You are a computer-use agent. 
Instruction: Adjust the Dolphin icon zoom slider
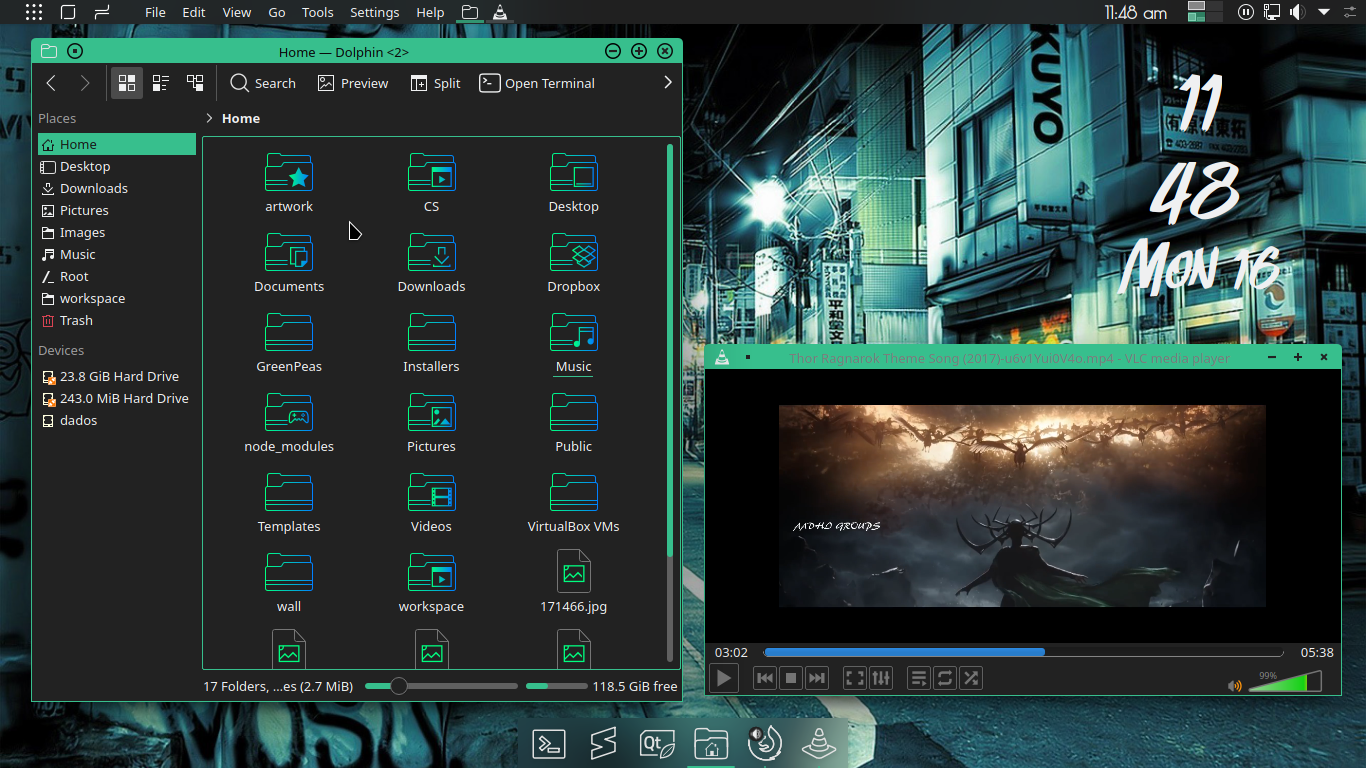(441, 686)
